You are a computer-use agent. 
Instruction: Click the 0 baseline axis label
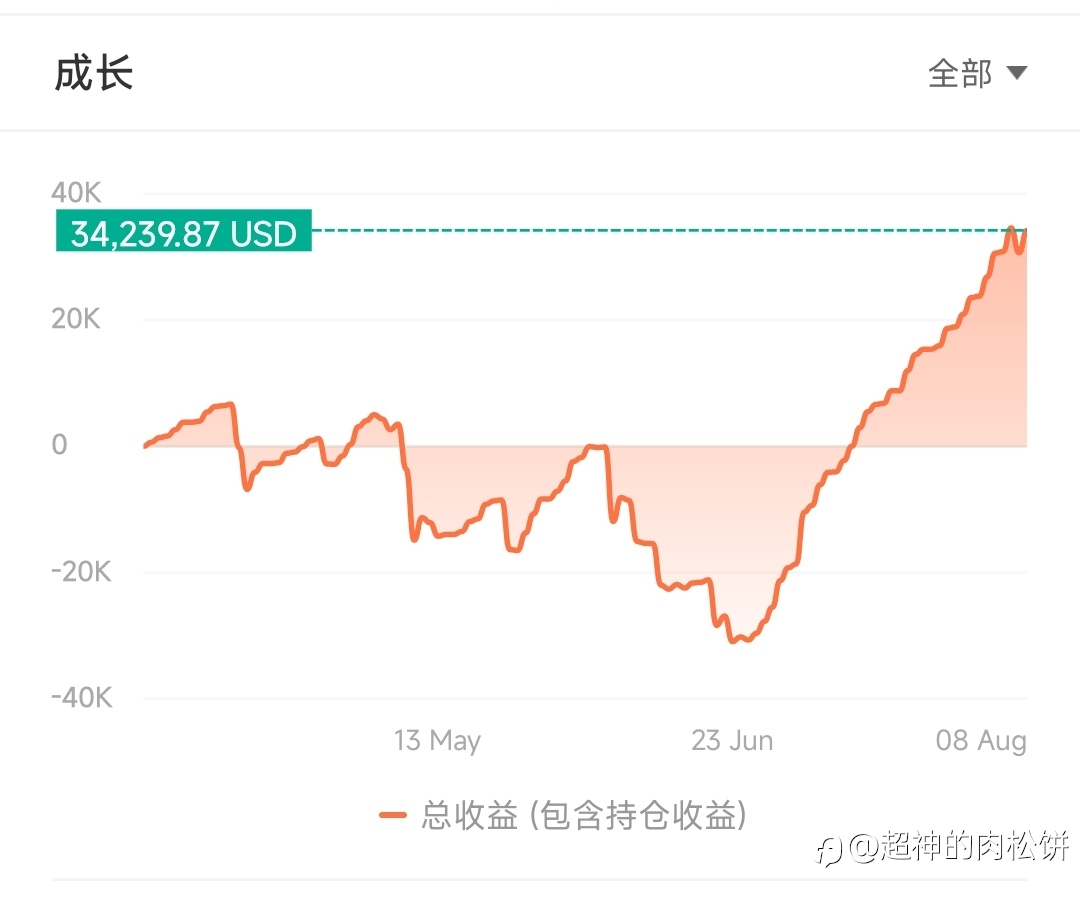coord(60,444)
